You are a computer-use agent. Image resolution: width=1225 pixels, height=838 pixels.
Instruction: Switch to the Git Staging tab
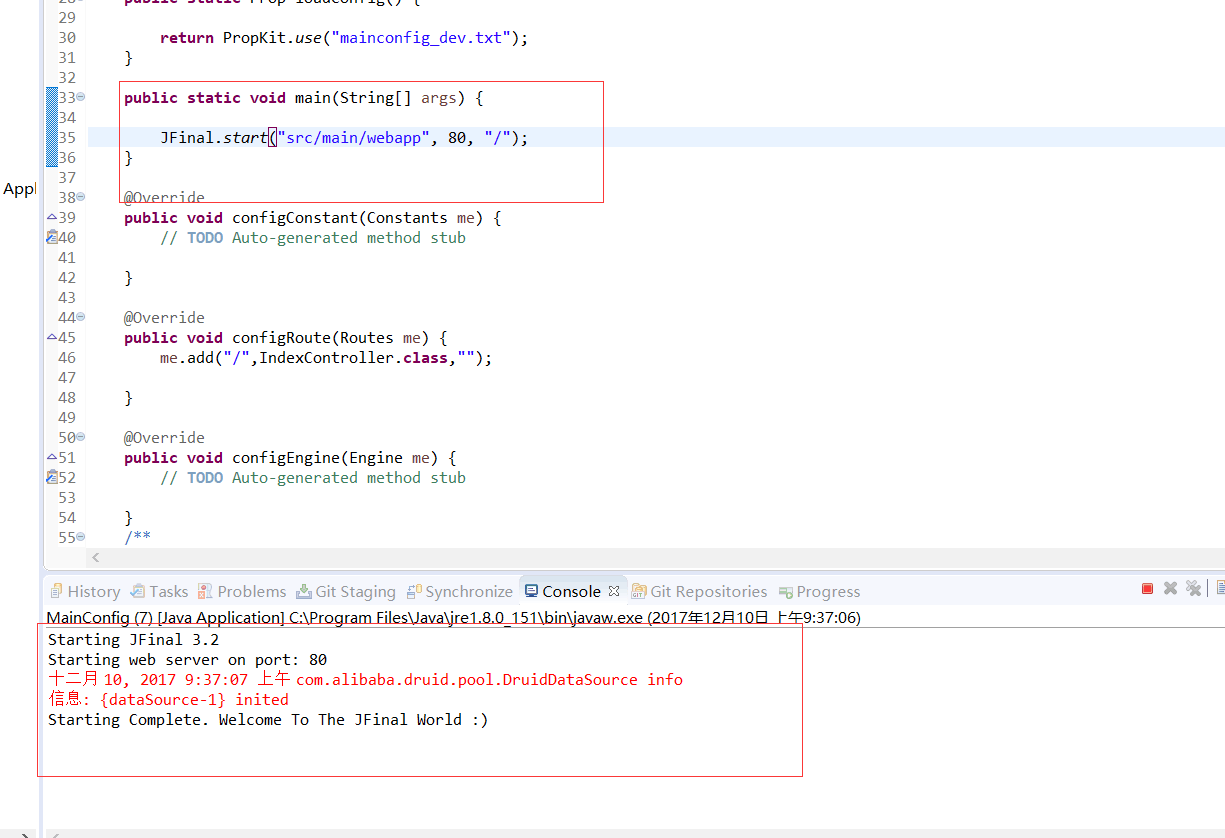pyautogui.click(x=346, y=592)
